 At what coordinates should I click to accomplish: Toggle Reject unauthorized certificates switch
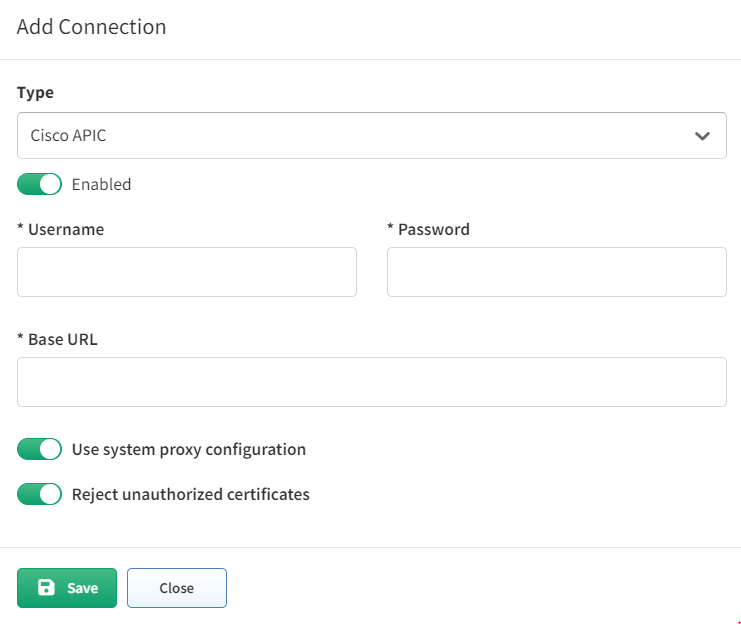click(39, 494)
